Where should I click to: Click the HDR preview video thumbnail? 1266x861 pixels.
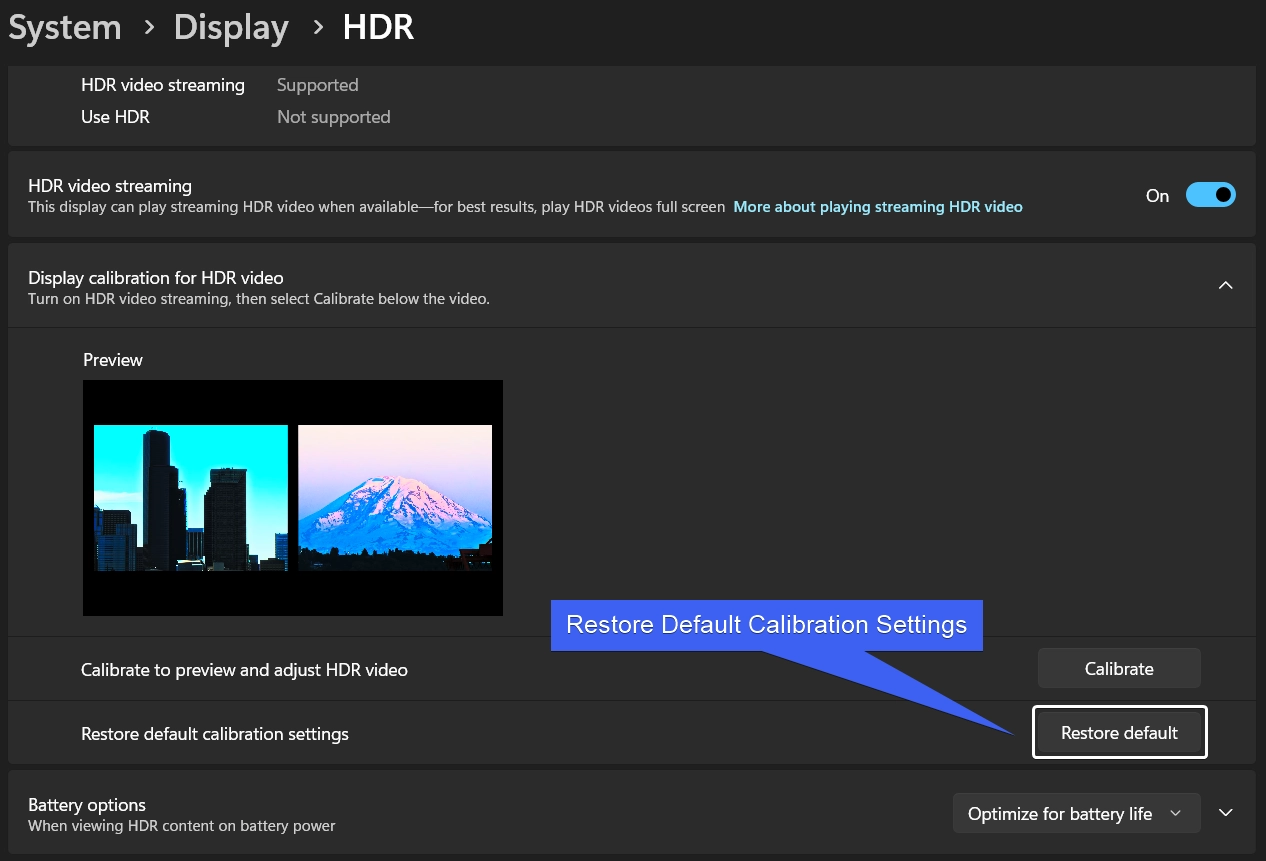[x=293, y=498]
